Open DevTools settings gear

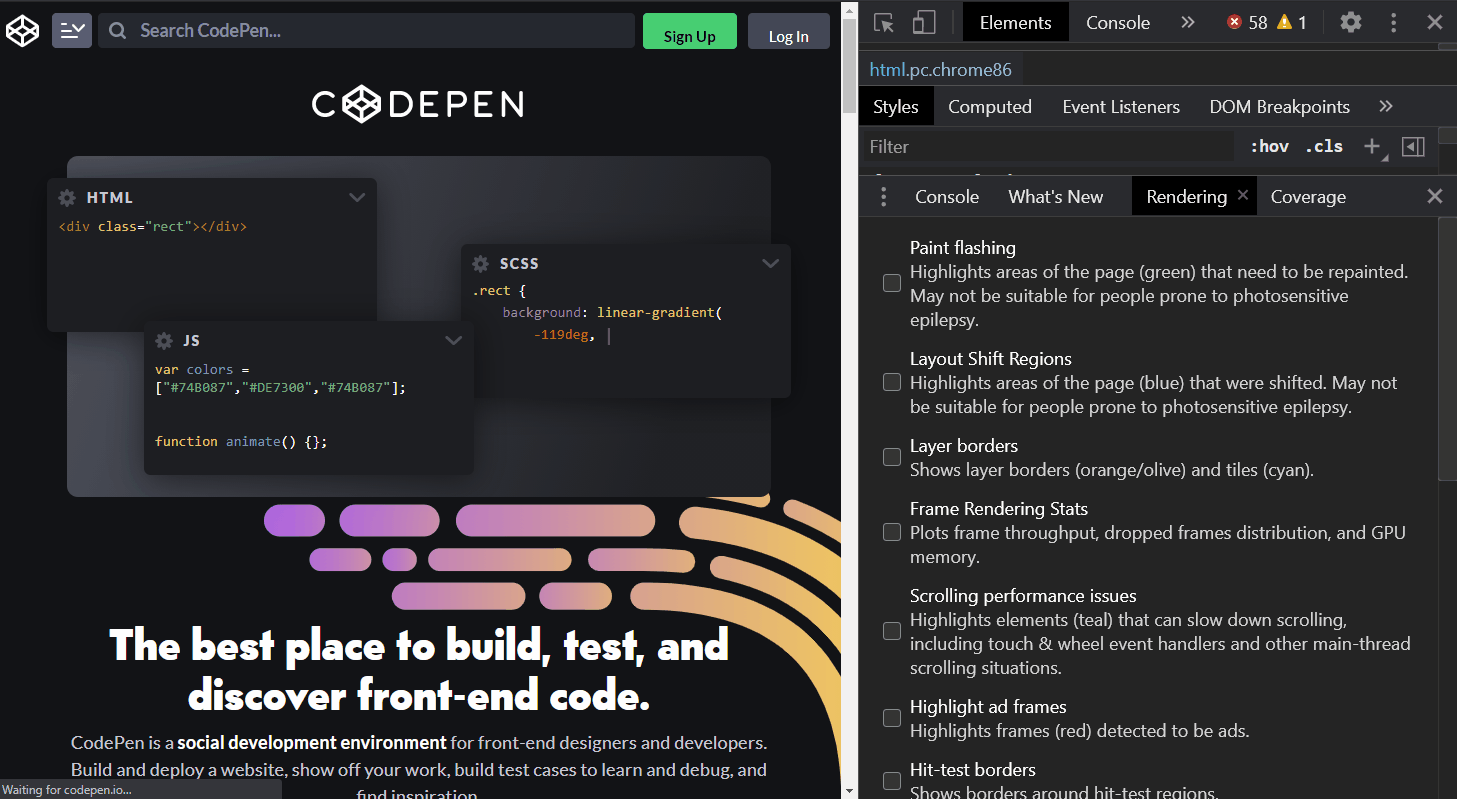1351,22
